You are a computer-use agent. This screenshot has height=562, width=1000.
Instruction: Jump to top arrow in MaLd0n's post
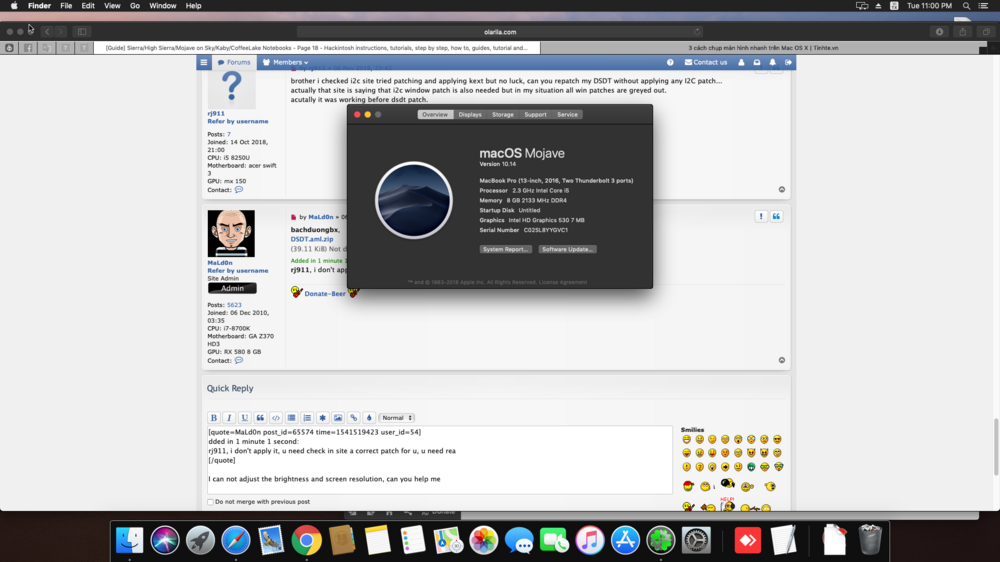click(781, 360)
